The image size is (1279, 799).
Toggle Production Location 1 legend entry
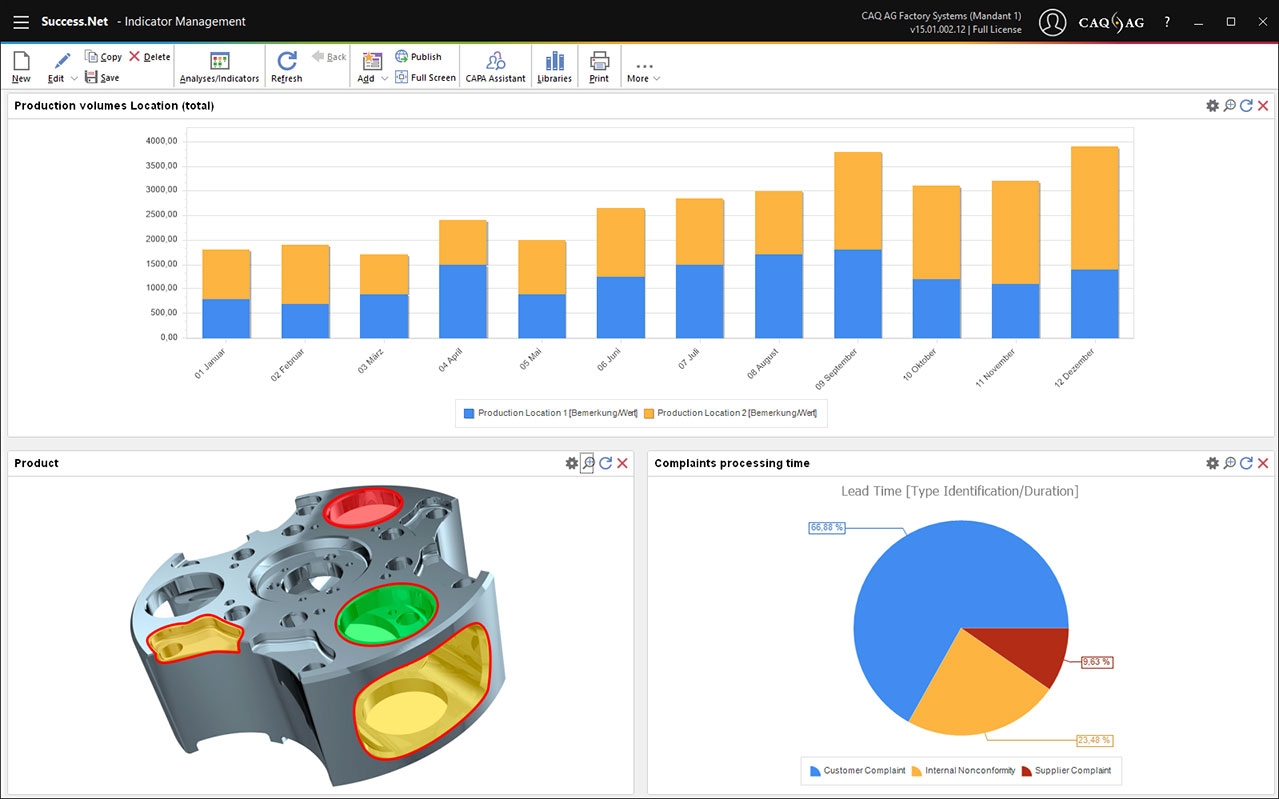coord(550,413)
